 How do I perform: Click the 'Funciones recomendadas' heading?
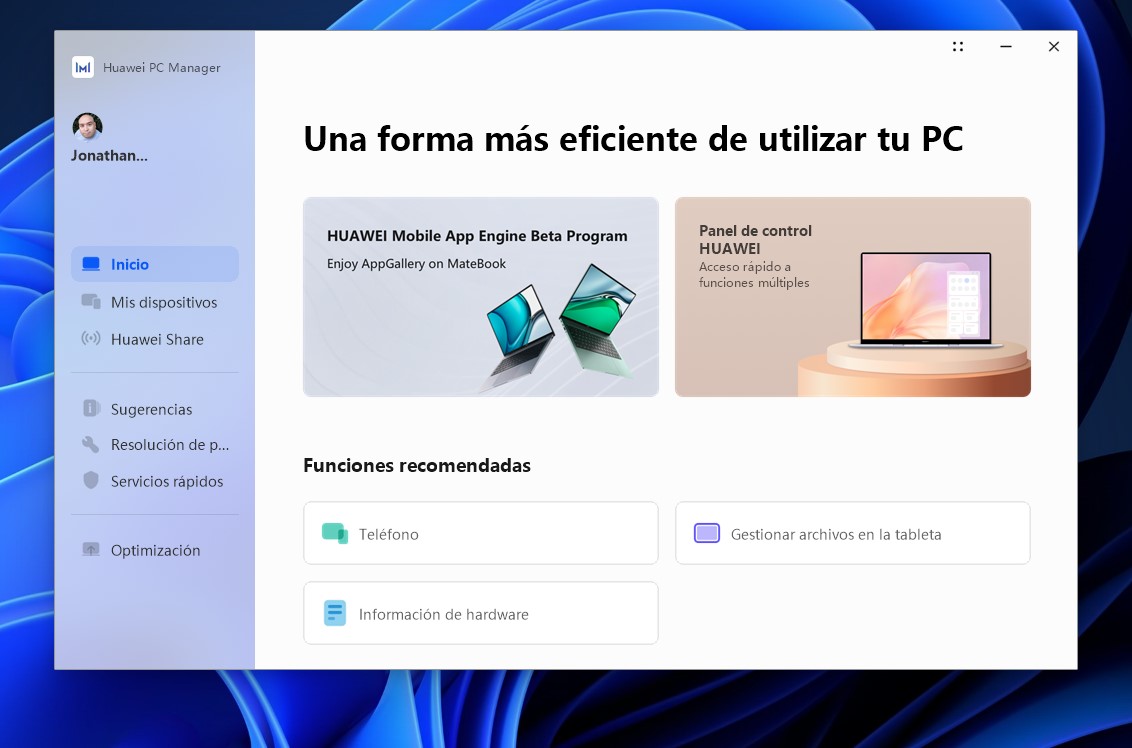(417, 465)
